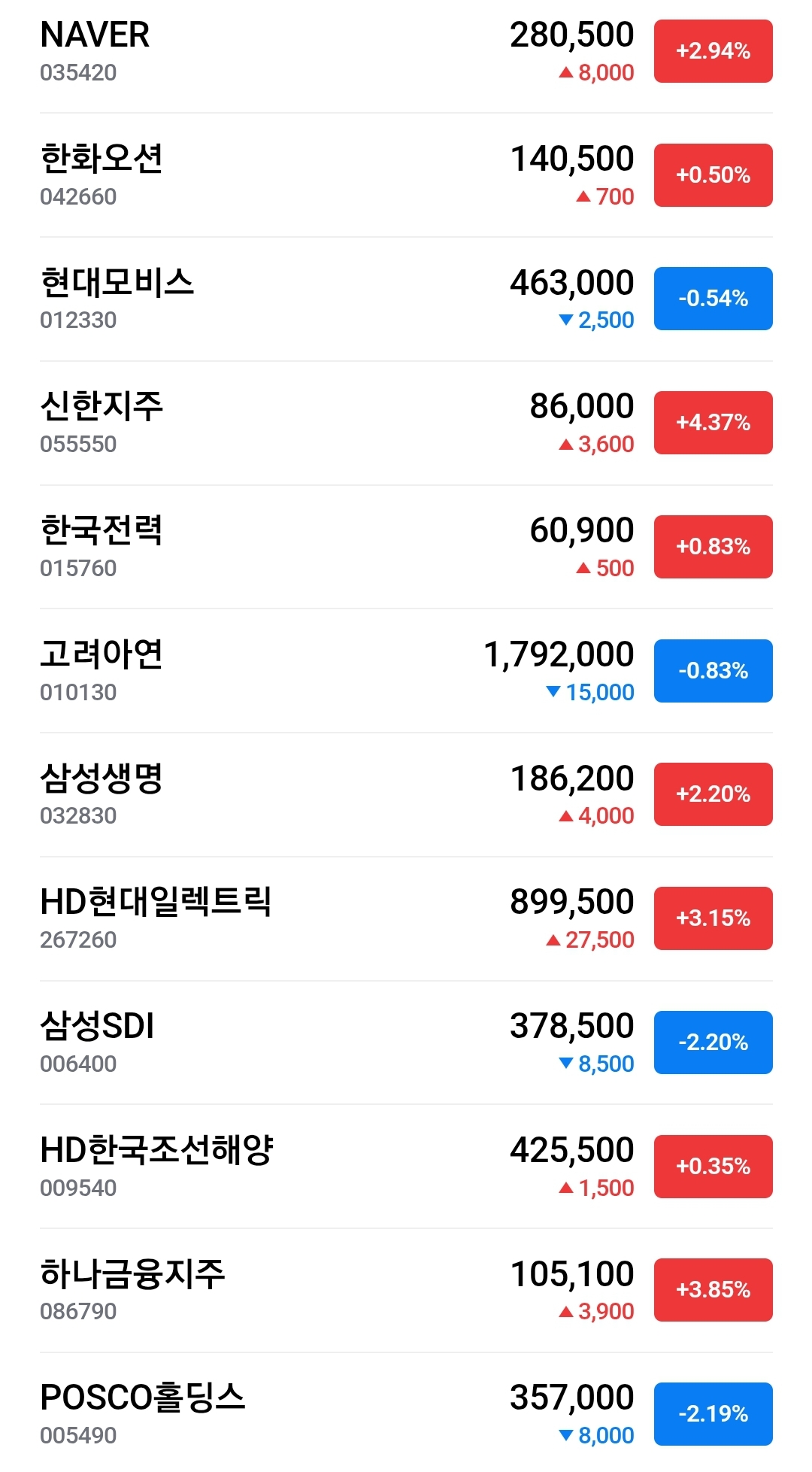The image size is (812, 1472).
Task: Tap the 고려아연 -0.83% blue badge
Action: 713,671
